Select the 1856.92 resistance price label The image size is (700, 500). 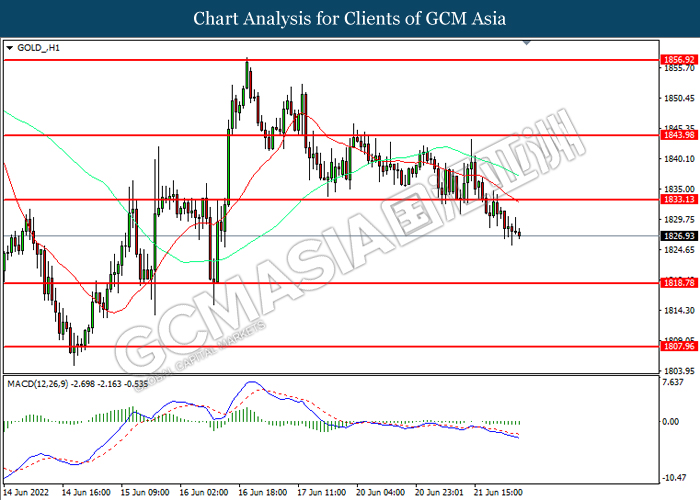[679, 60]
